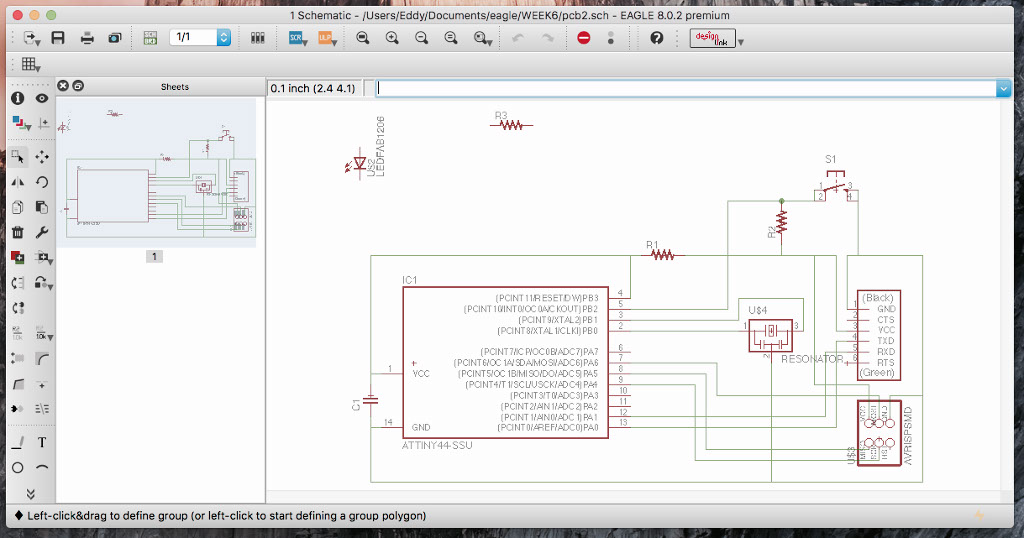Viewport: 1024px width, 538px height.
Task: Select the Circle drawing tool
Action: 17,467
